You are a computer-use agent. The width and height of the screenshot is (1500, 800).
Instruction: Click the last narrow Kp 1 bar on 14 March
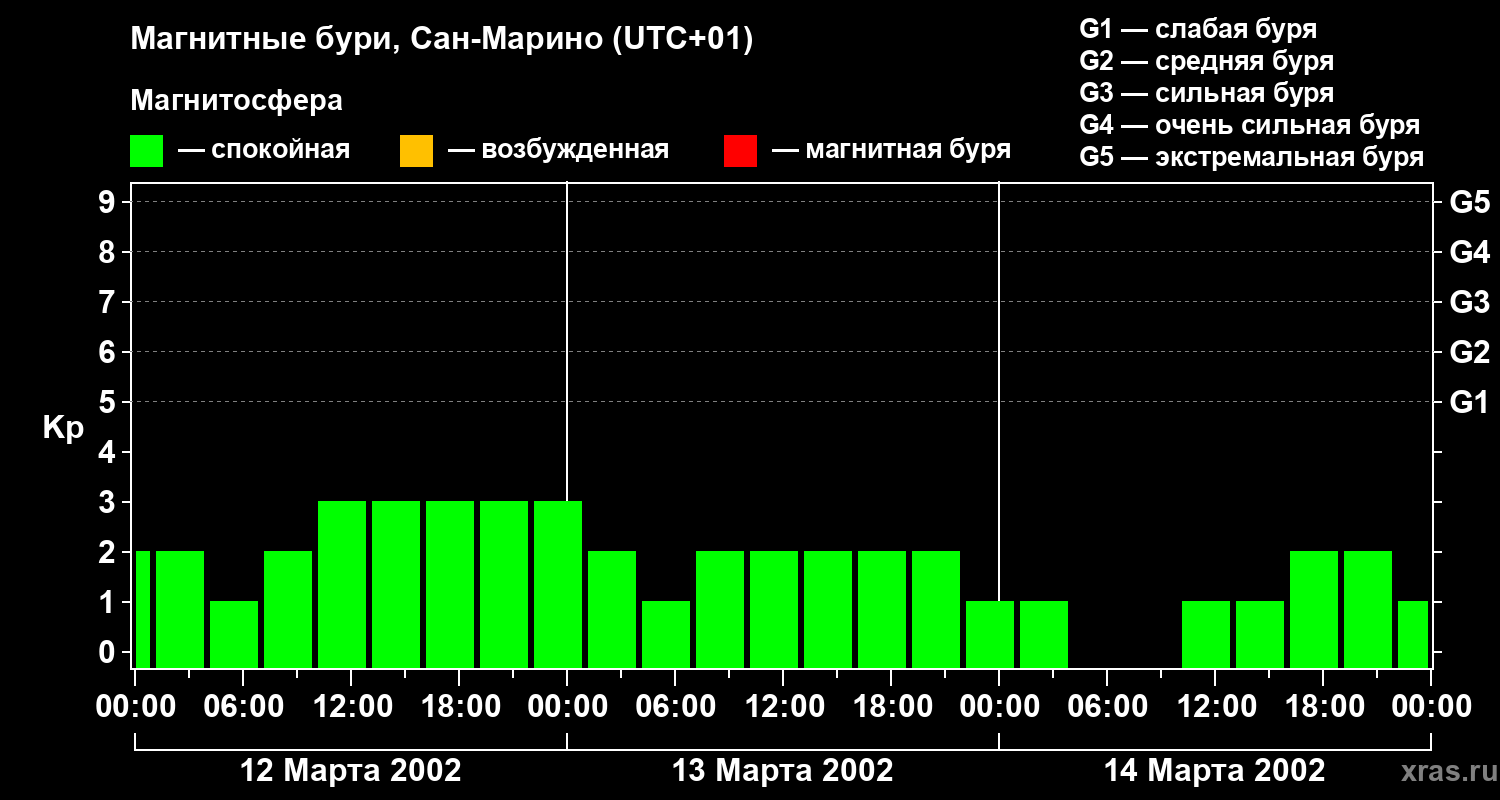1413,634
